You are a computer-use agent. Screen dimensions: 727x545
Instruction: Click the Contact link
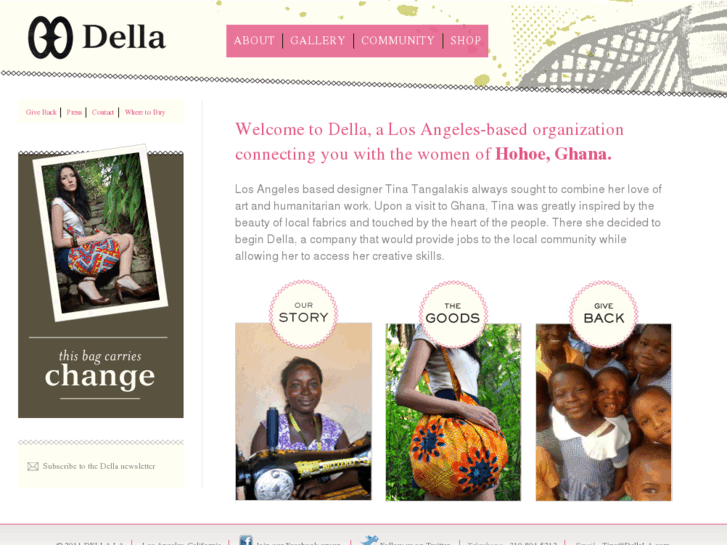102,112
